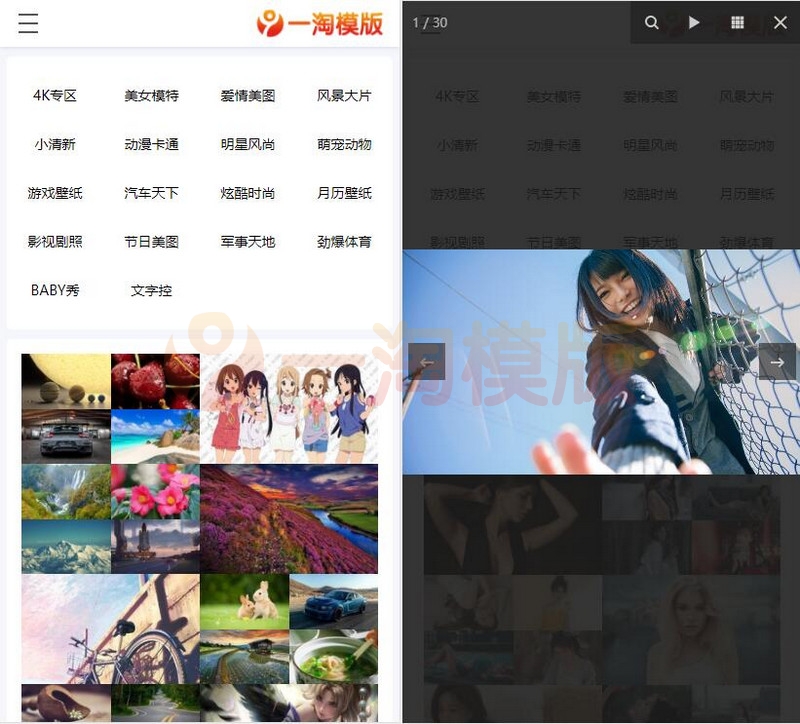The image size is (800, 724).
Task: Click the next image arrow
Action: click(x=775, y=362)
